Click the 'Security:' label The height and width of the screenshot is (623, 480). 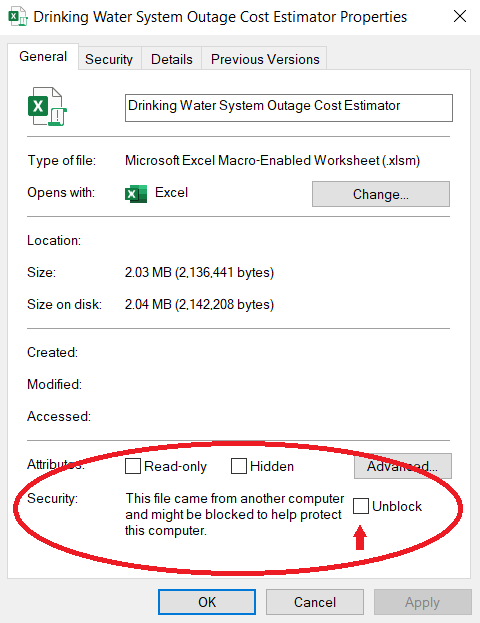tap(52, 498)
